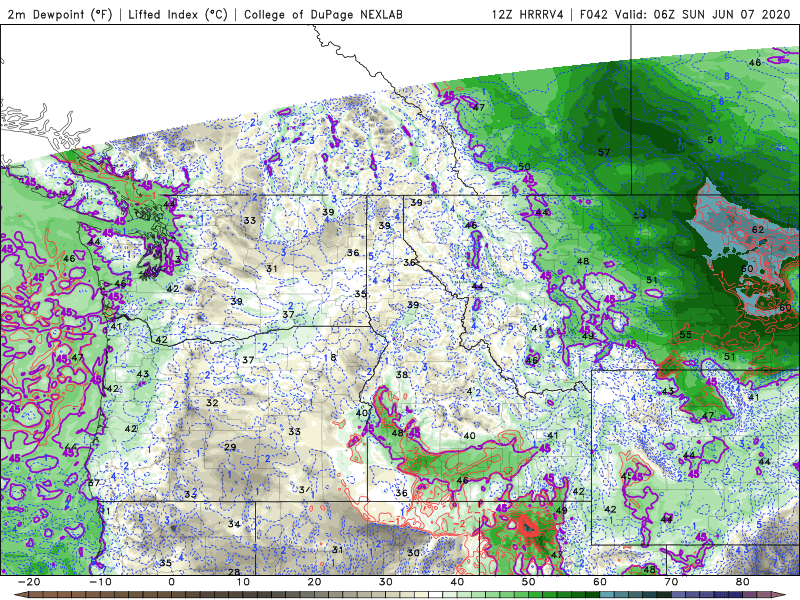The image size is (800, 600).
Task: Click the black 34 dewpoint value on the map
Action: (234, 524)
